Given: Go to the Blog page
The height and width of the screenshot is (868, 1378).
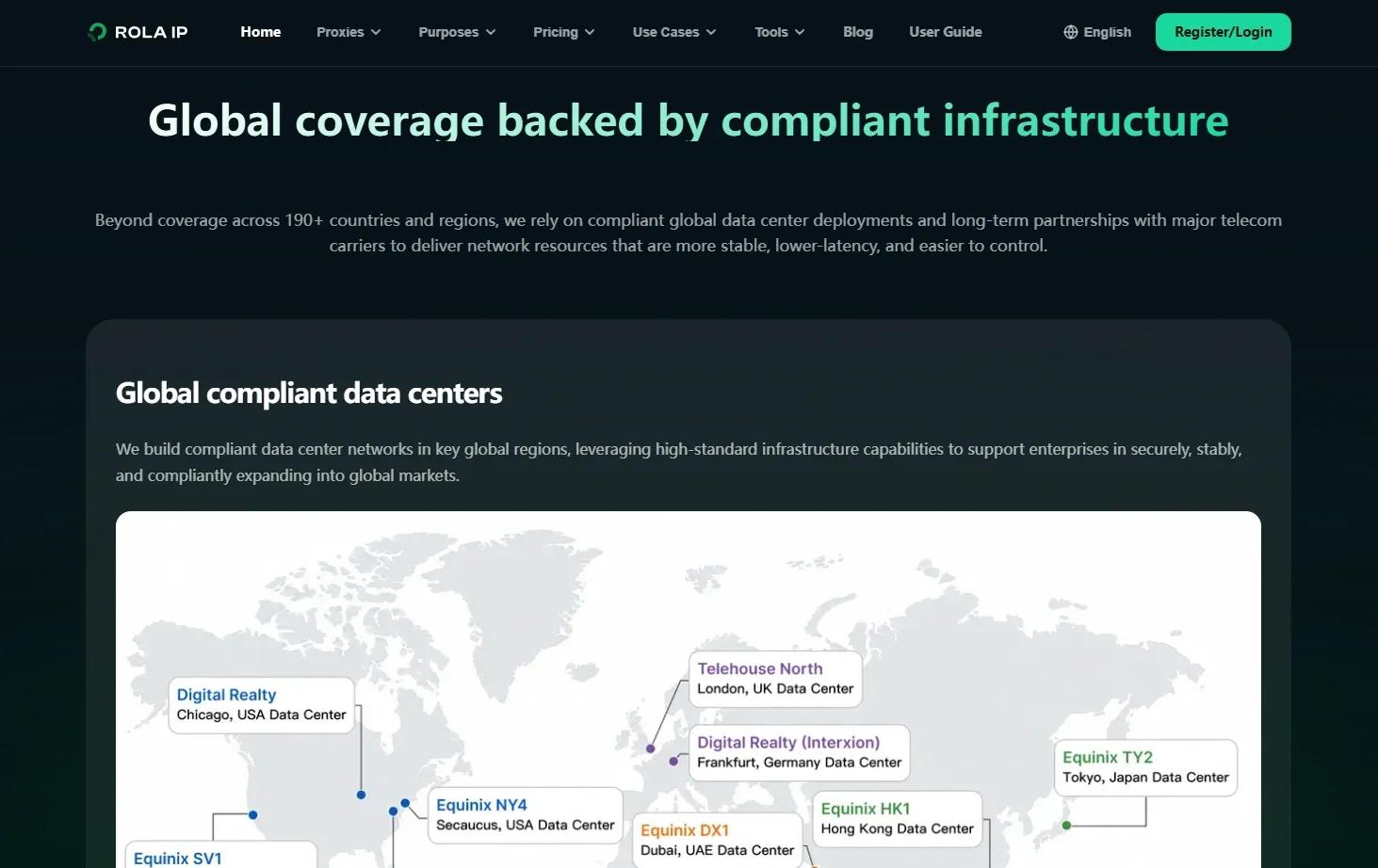Looking at the screenshot, I should (858, 32).
